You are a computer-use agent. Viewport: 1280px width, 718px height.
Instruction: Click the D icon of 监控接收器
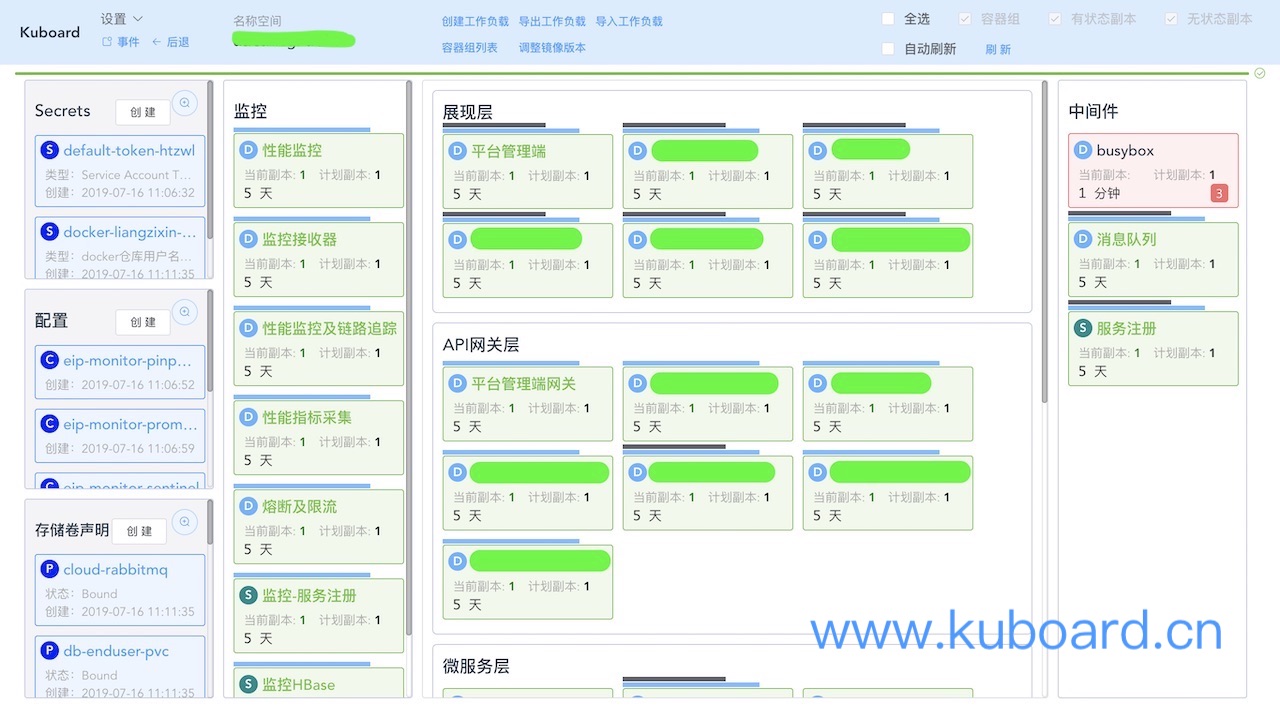[249, 239]
